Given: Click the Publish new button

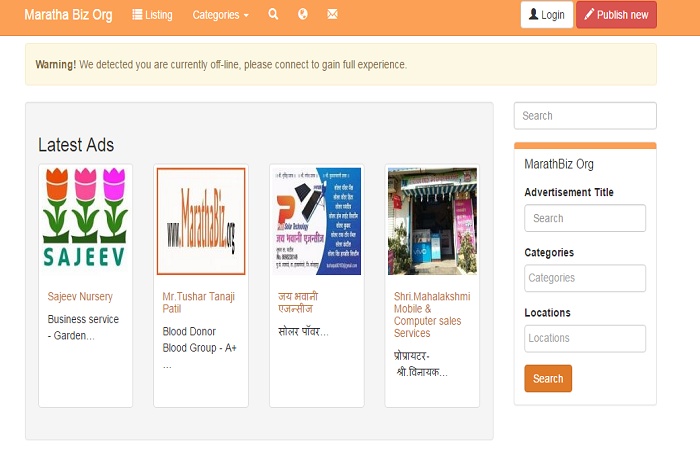Looking at the screenshot, I should coord(616,15).
